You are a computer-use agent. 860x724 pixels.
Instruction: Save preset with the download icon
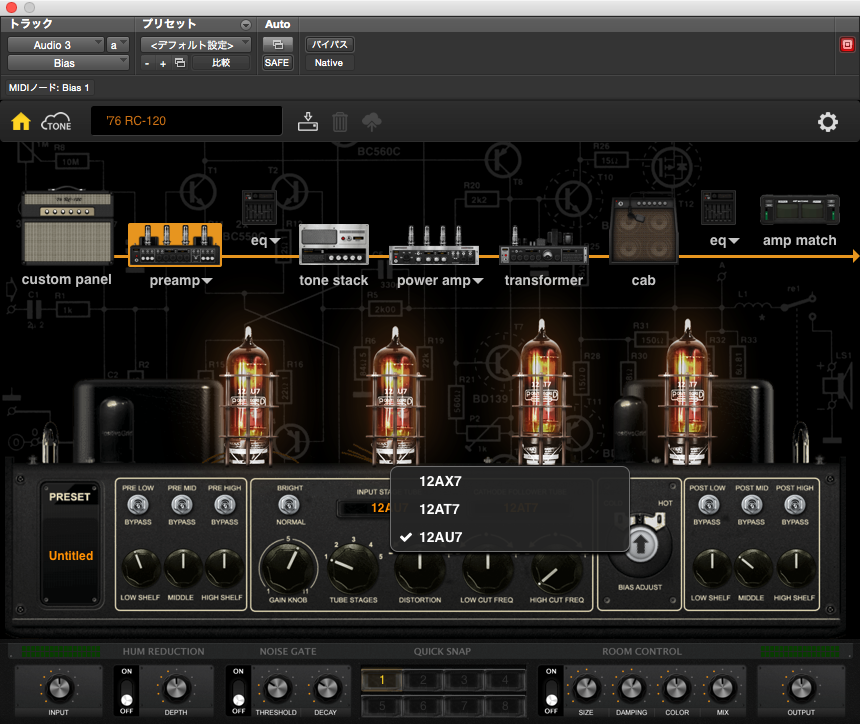click(x=308, y=122)
